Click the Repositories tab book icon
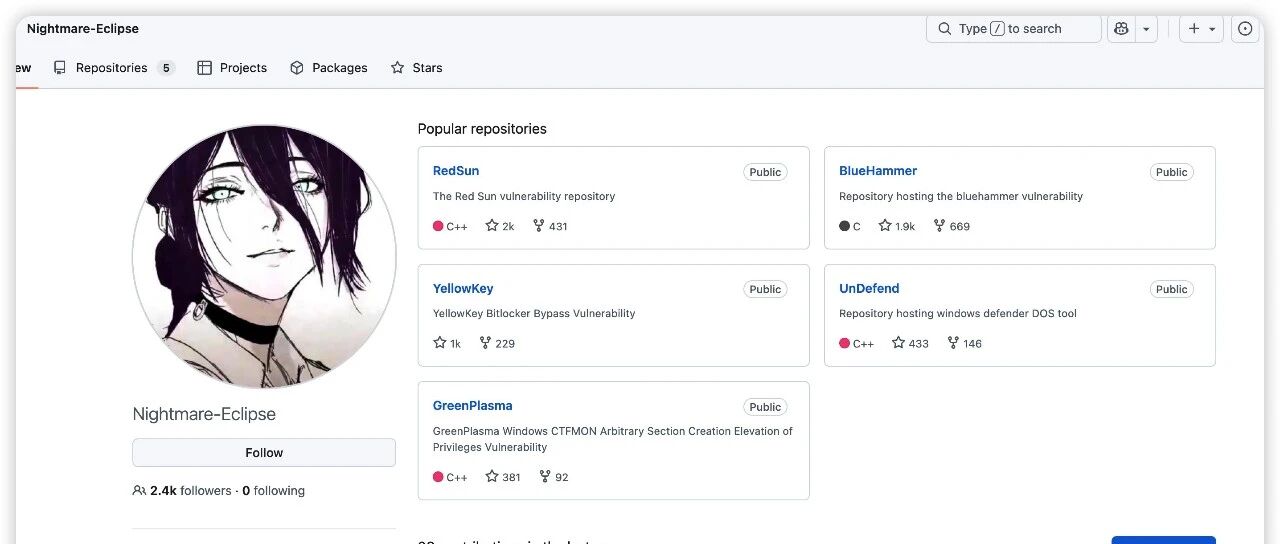This screenshot has width=1280, height=544. click(x=60, y=68)
